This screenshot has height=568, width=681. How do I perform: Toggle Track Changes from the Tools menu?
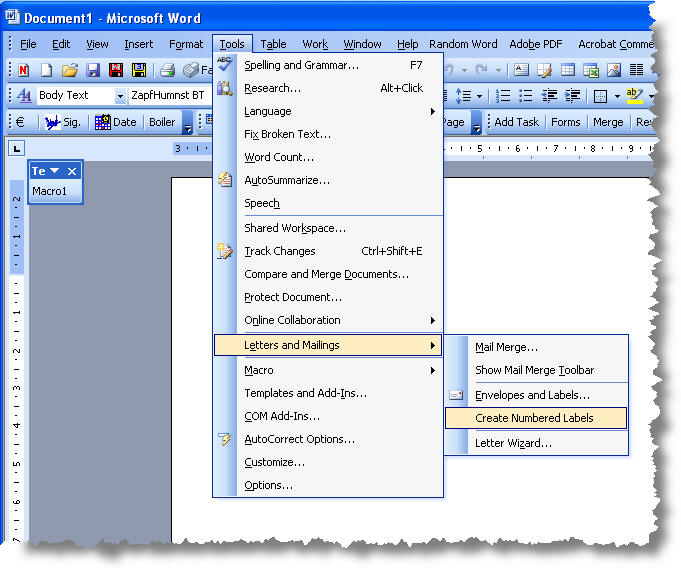point(328,251)
